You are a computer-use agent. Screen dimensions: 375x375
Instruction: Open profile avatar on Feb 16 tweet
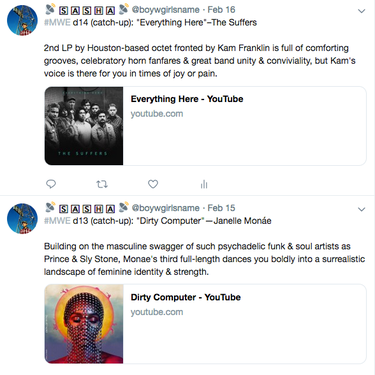click(22, 20)
